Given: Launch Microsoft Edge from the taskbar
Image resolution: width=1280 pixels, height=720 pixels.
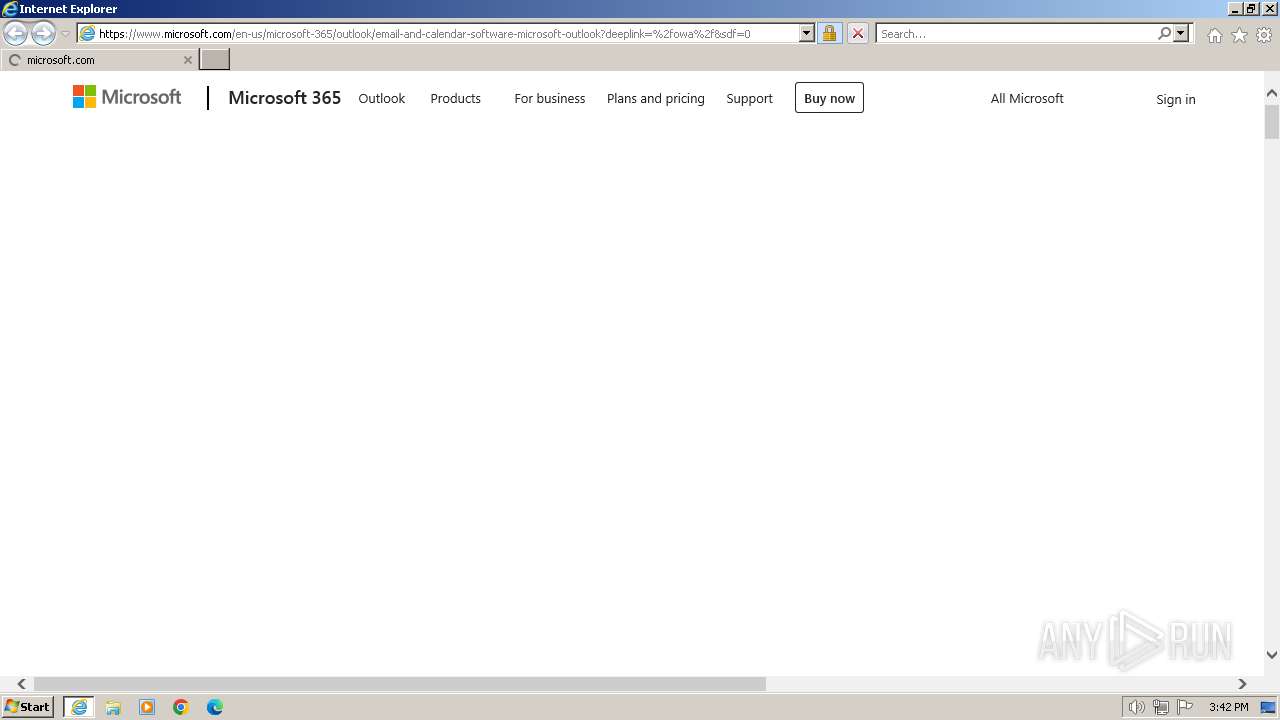Looking at the screenshot, I should click(215, 707).
